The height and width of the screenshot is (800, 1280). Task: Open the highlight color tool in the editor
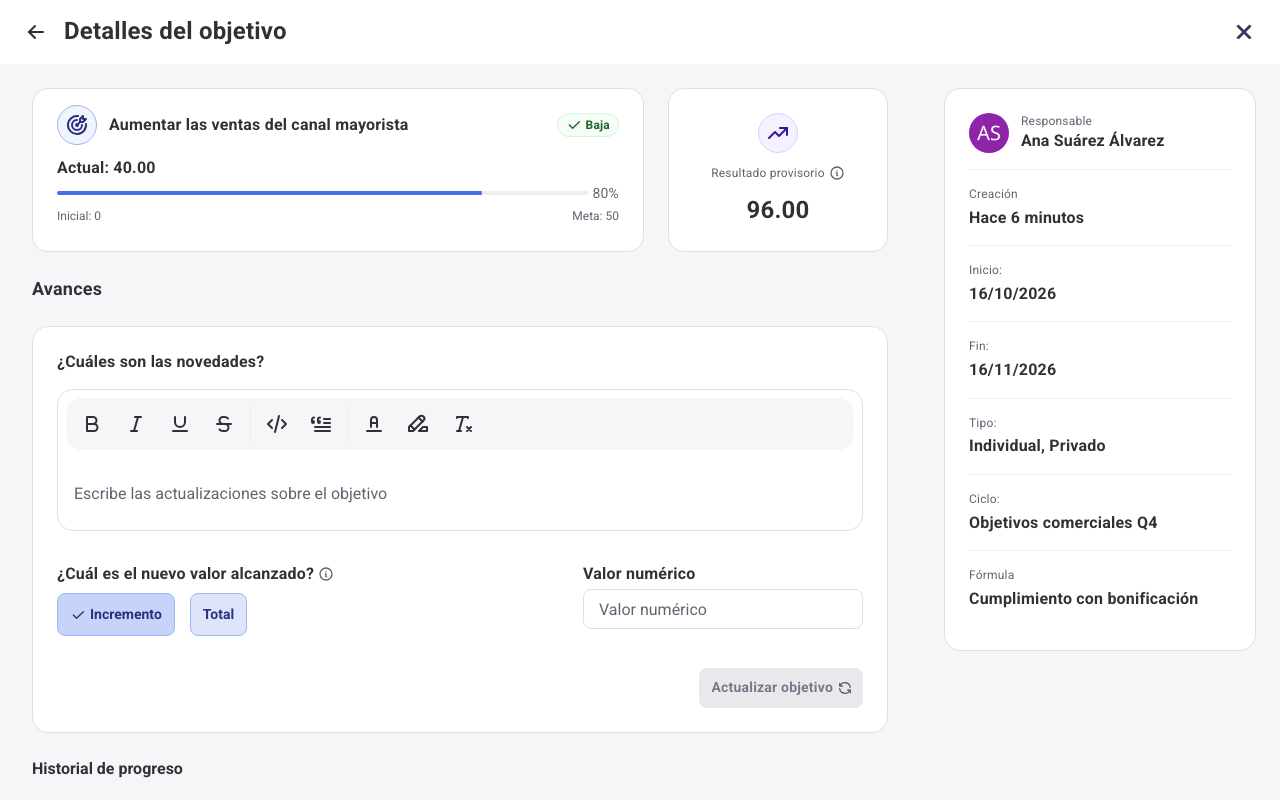(x=418, y=424)
